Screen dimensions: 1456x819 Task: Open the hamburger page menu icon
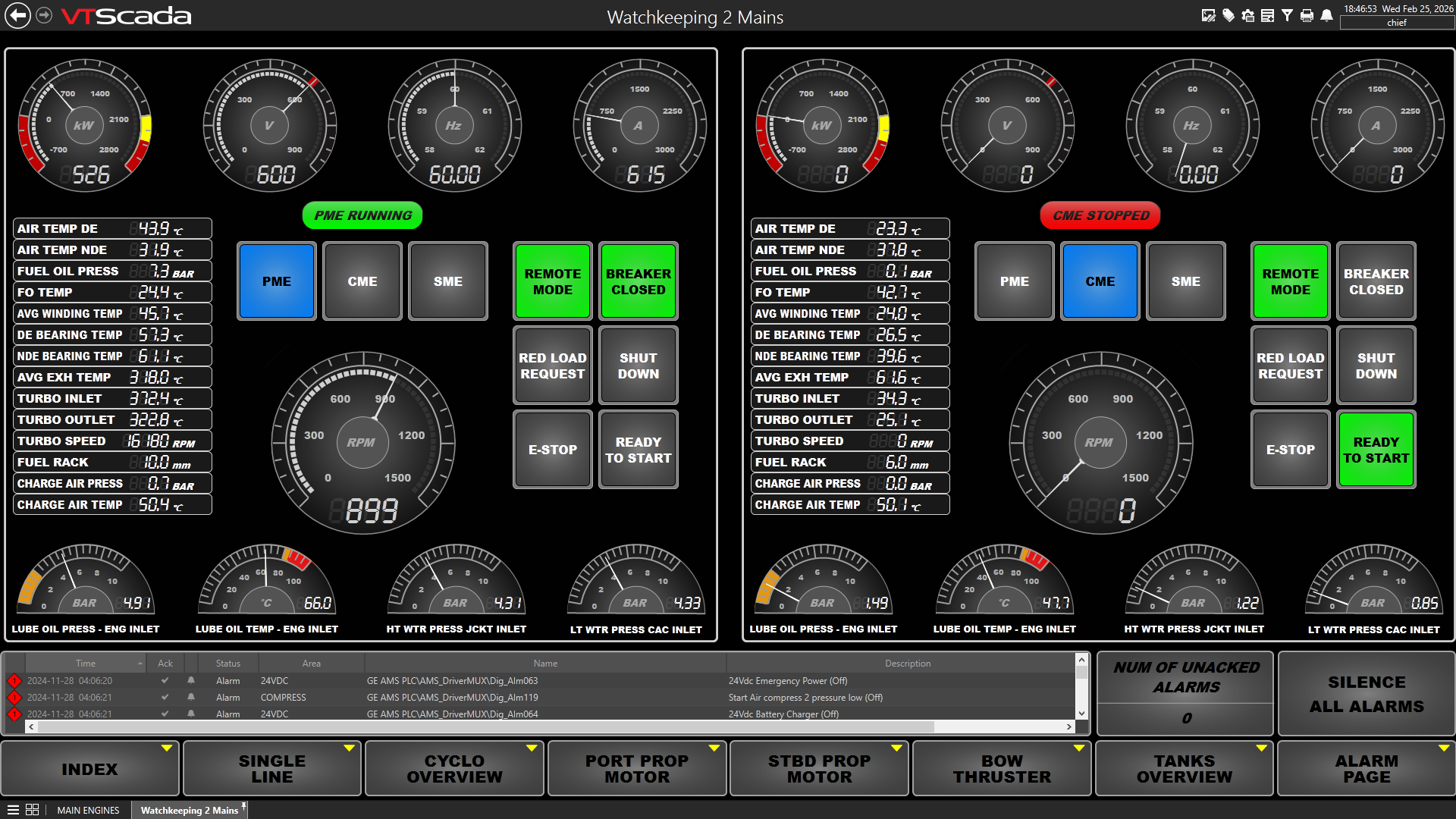[x=13, y=810]
